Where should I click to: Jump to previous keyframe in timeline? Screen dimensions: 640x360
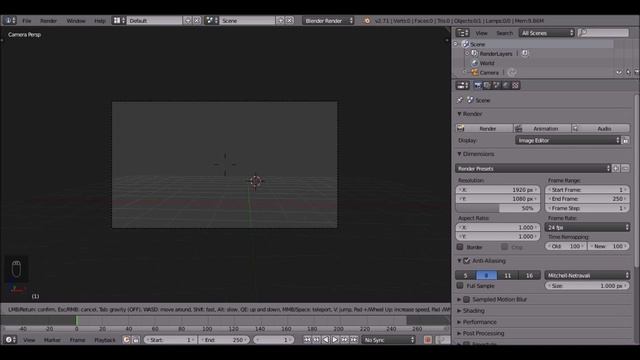click(x=316, y=340)
